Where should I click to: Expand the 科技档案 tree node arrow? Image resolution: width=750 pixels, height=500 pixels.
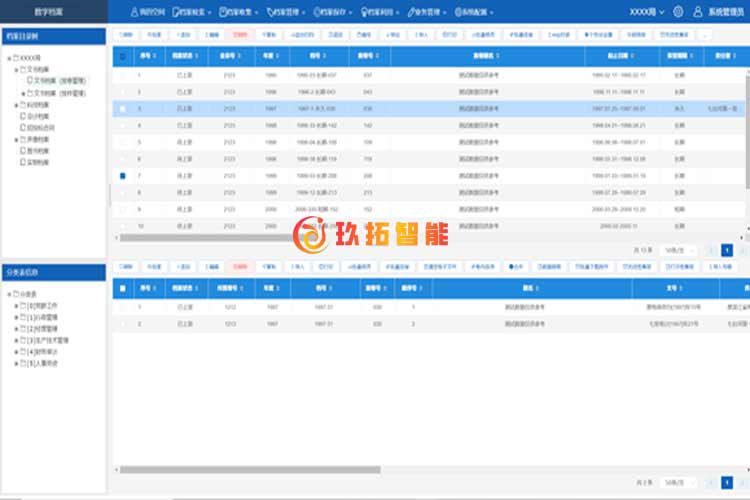pos(16,105)
